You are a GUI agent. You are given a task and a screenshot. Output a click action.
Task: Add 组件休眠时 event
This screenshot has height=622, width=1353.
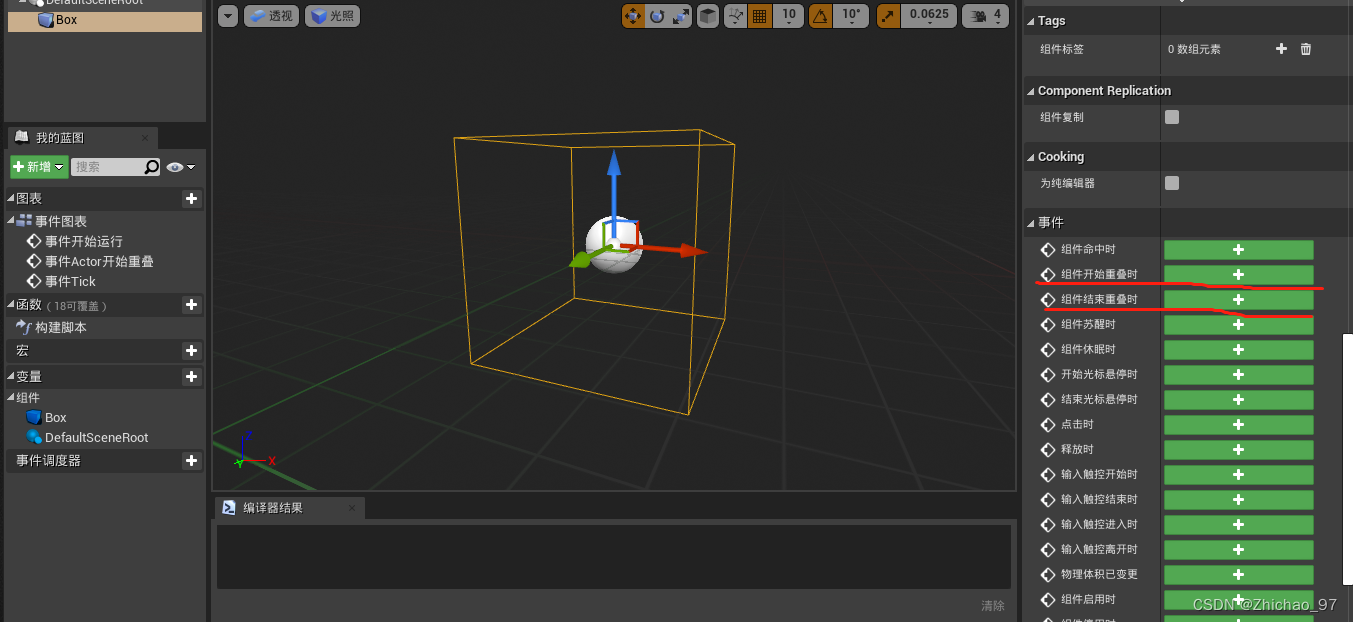point(1238,350)
